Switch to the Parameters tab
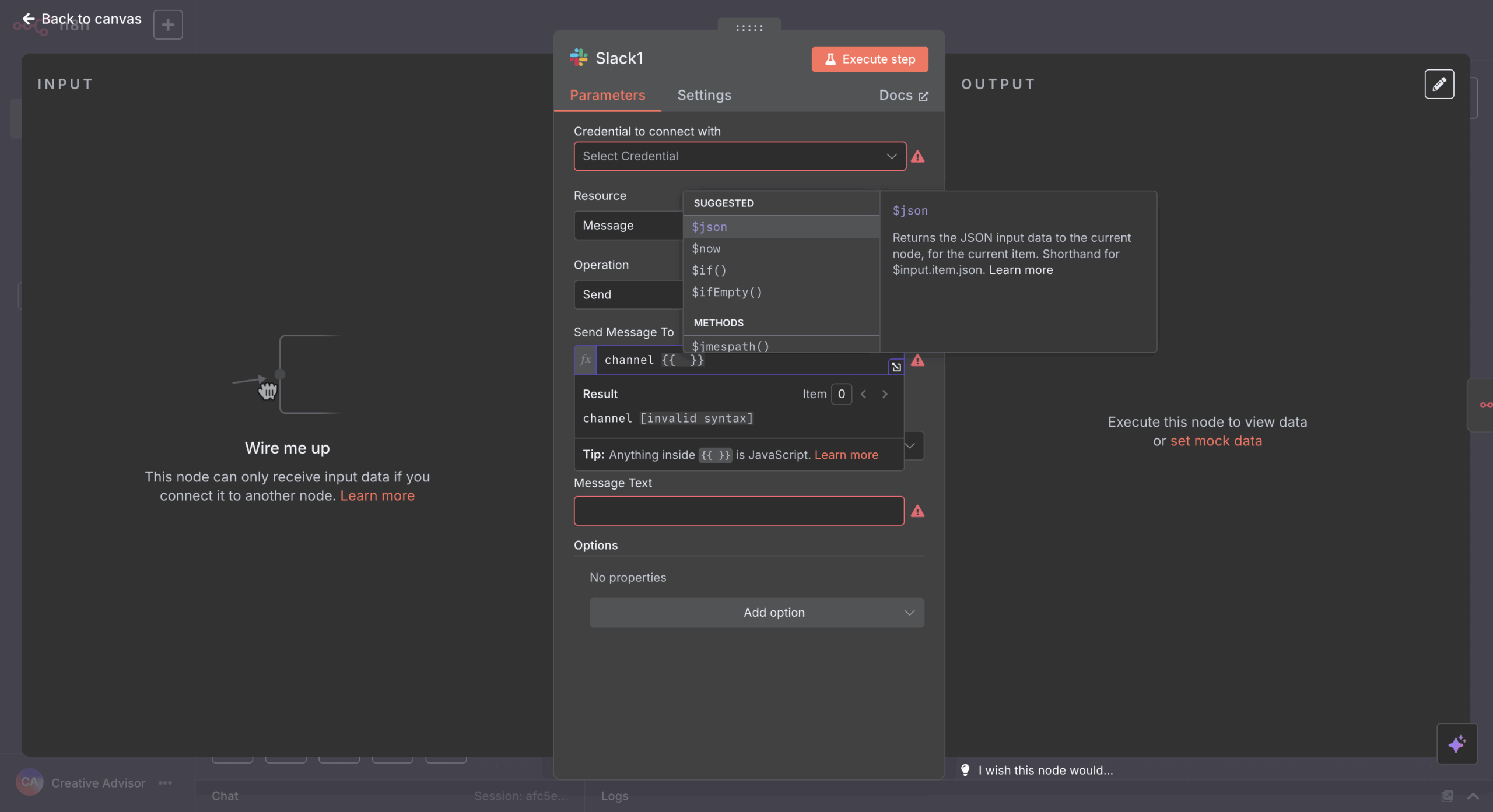Screen dimensions: 1493x812 point(607,95)
